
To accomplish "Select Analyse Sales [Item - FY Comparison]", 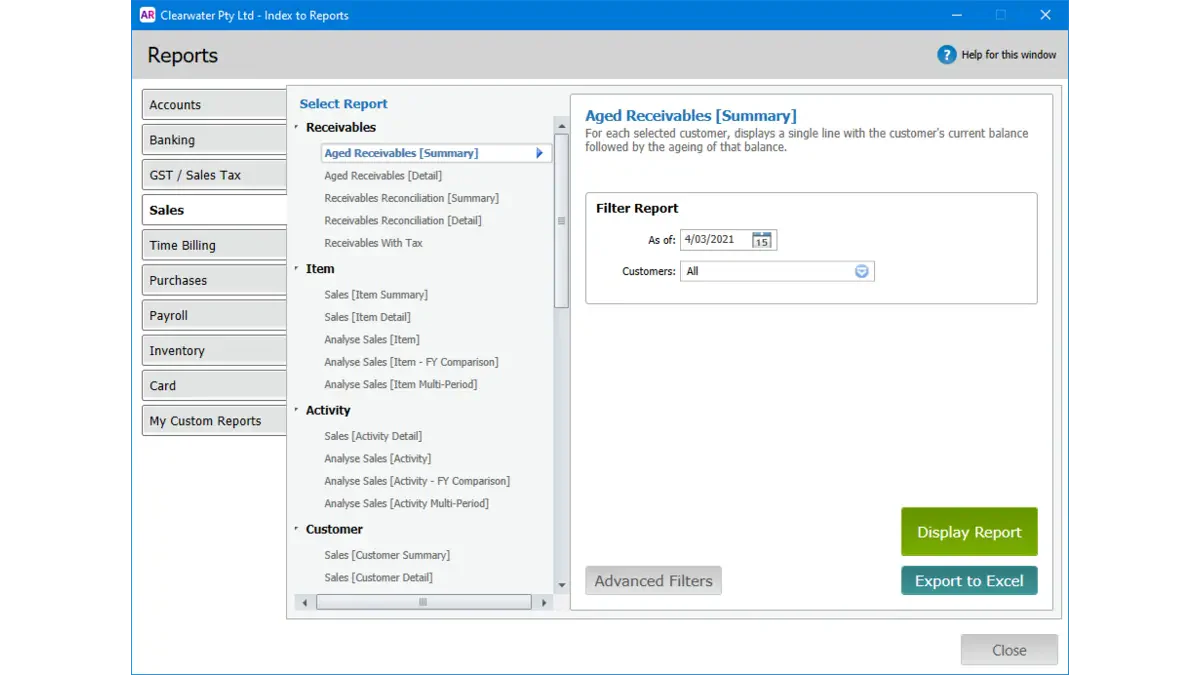I will [411, 362].
